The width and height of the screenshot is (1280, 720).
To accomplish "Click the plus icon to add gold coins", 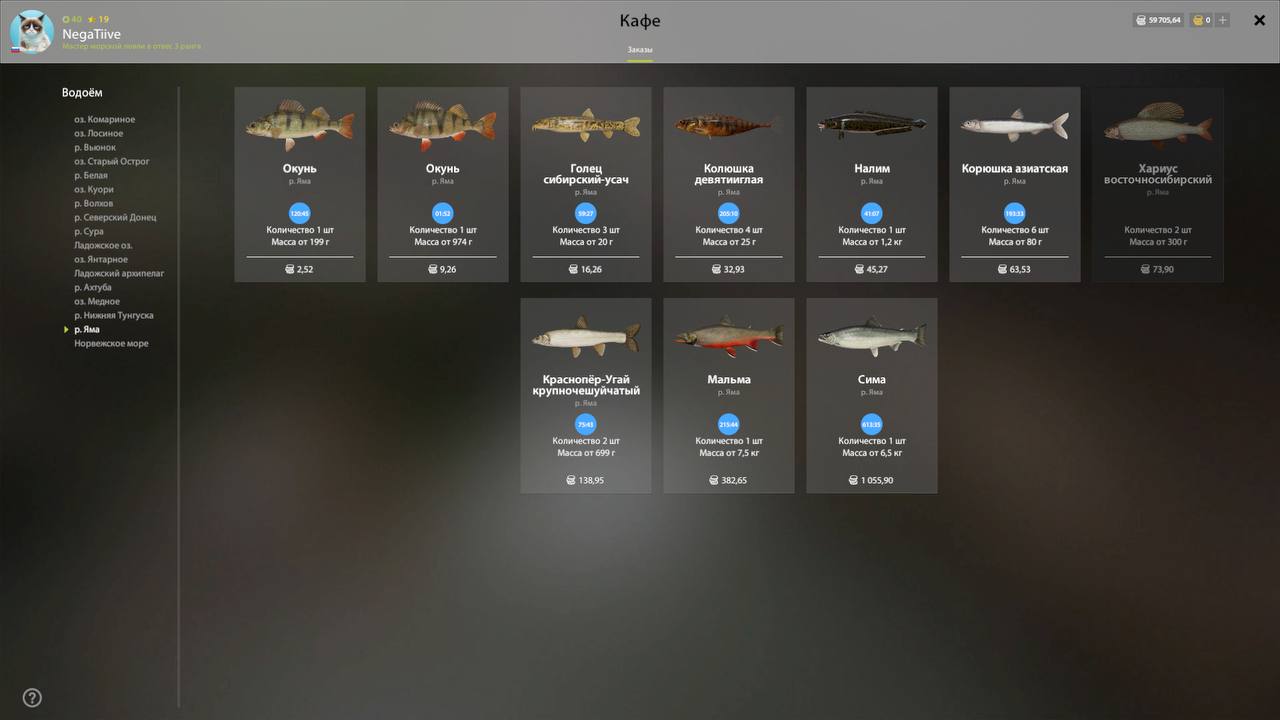I will (x=1223, y=20).
